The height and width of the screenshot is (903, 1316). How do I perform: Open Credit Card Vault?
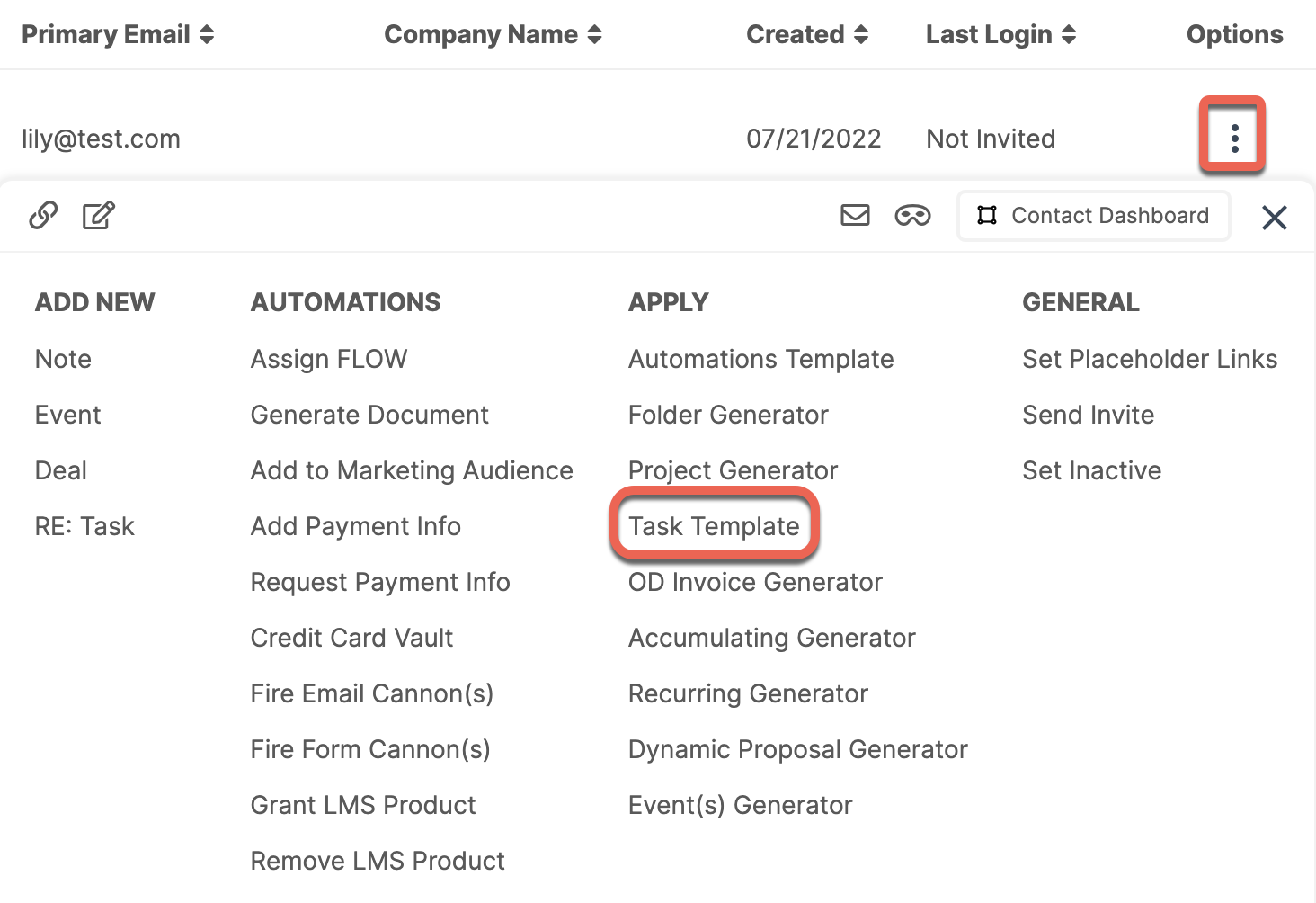(351, 638)
